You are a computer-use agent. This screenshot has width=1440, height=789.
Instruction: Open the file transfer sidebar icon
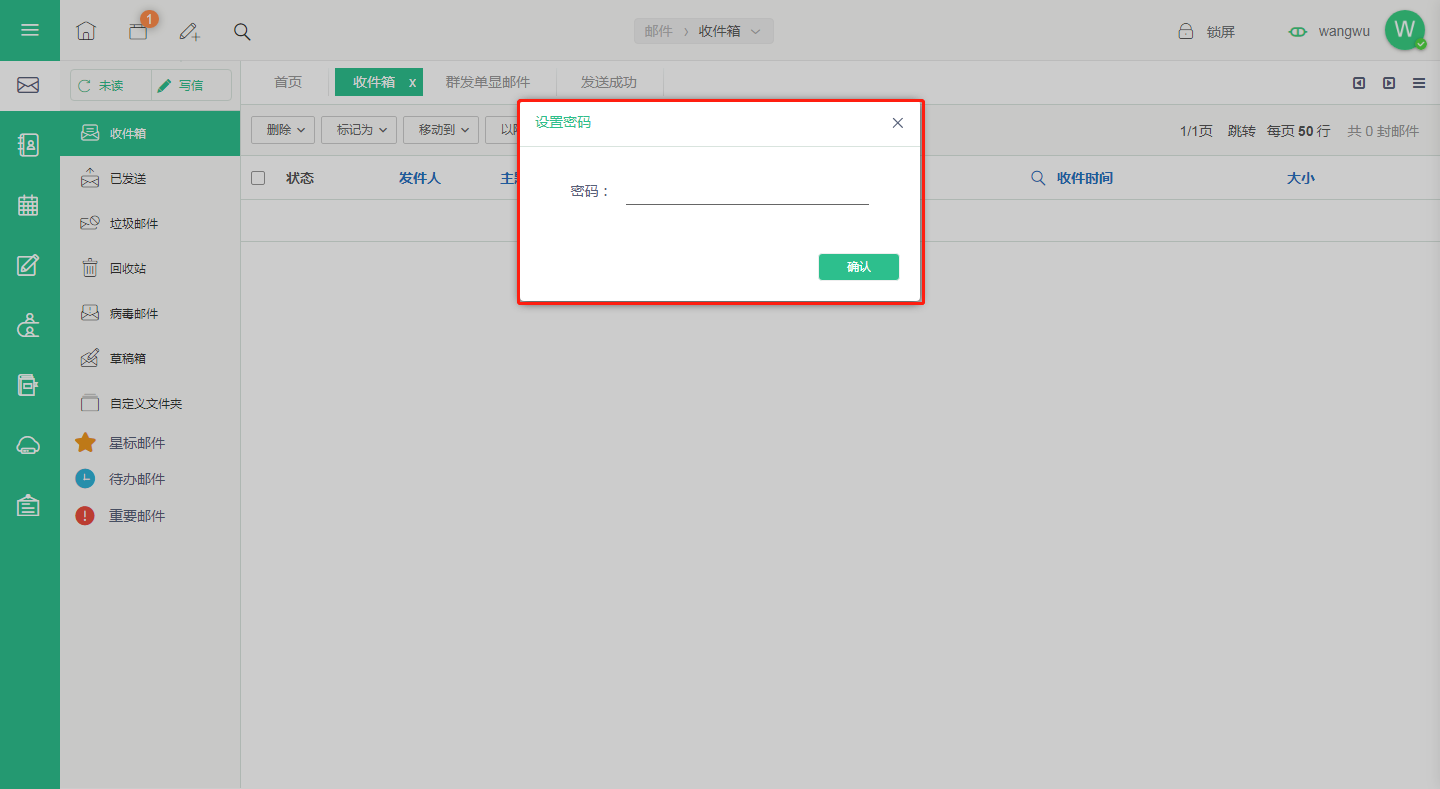coord(29,385)
